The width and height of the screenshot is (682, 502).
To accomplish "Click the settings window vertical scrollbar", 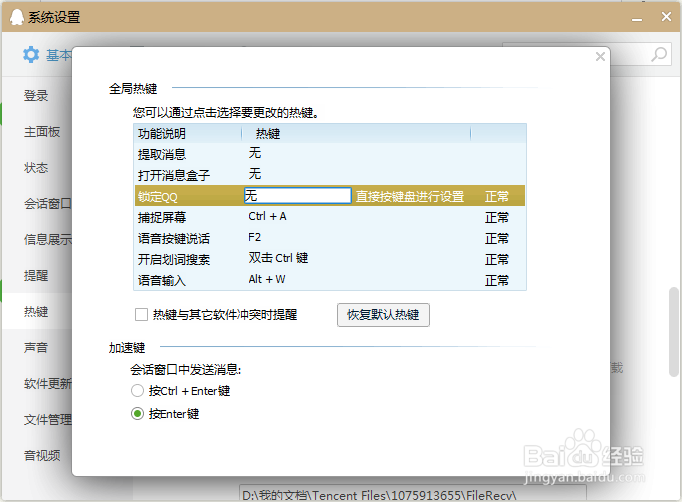I will tap(674, 331).
